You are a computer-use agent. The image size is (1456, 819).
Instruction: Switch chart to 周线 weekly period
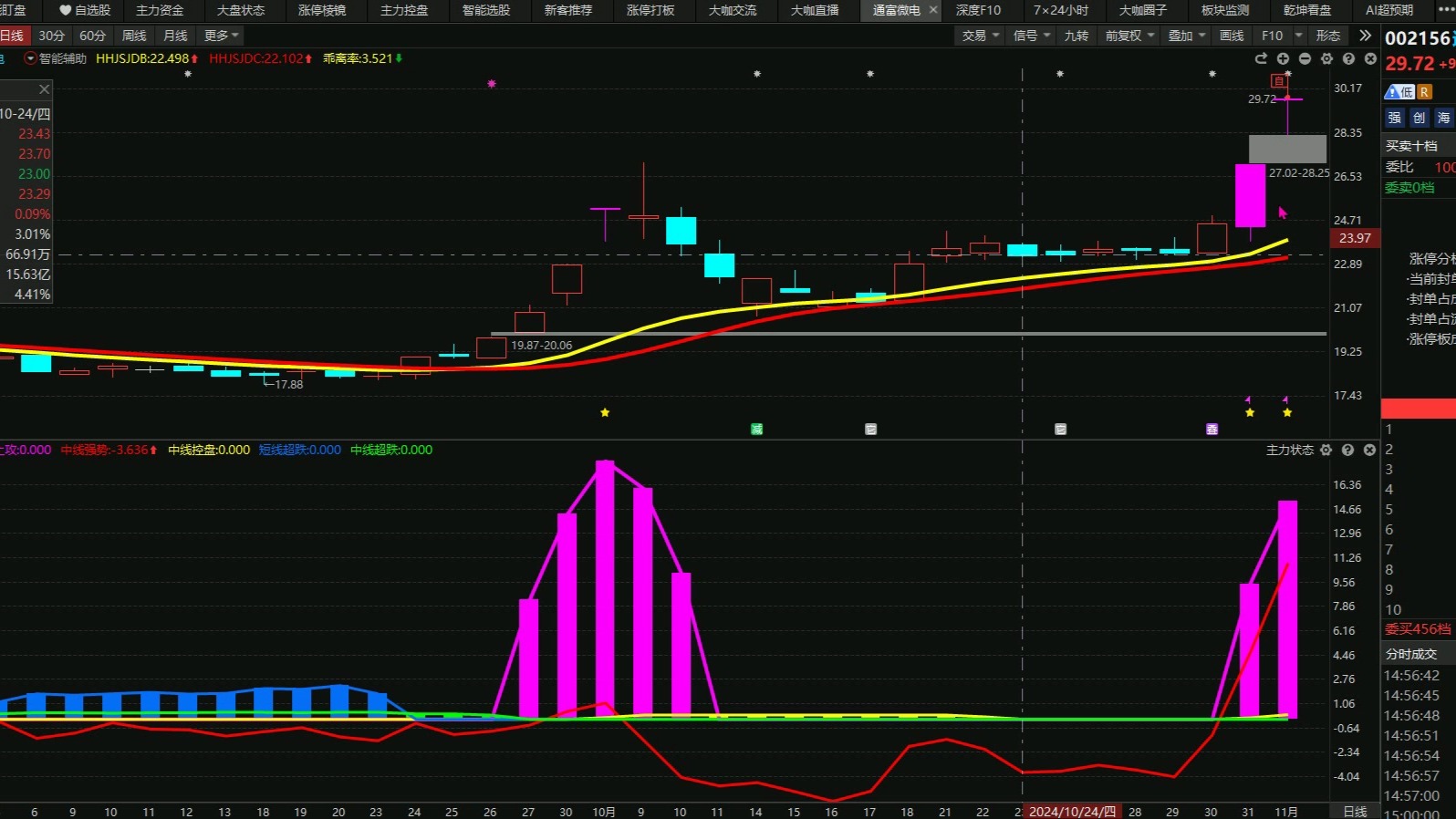click(x=134, y=36)
